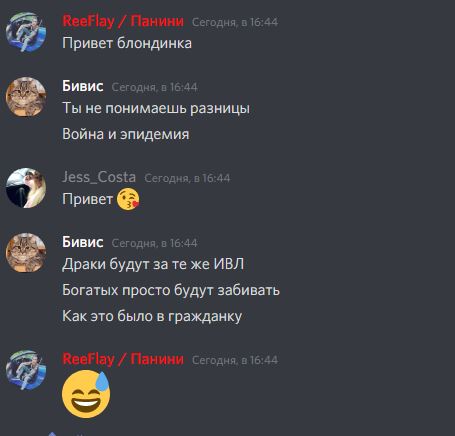Screen dimensions: 455x436
Task: Select the message 'Драки будут за те же ИВЛ'
Action: 153,264
